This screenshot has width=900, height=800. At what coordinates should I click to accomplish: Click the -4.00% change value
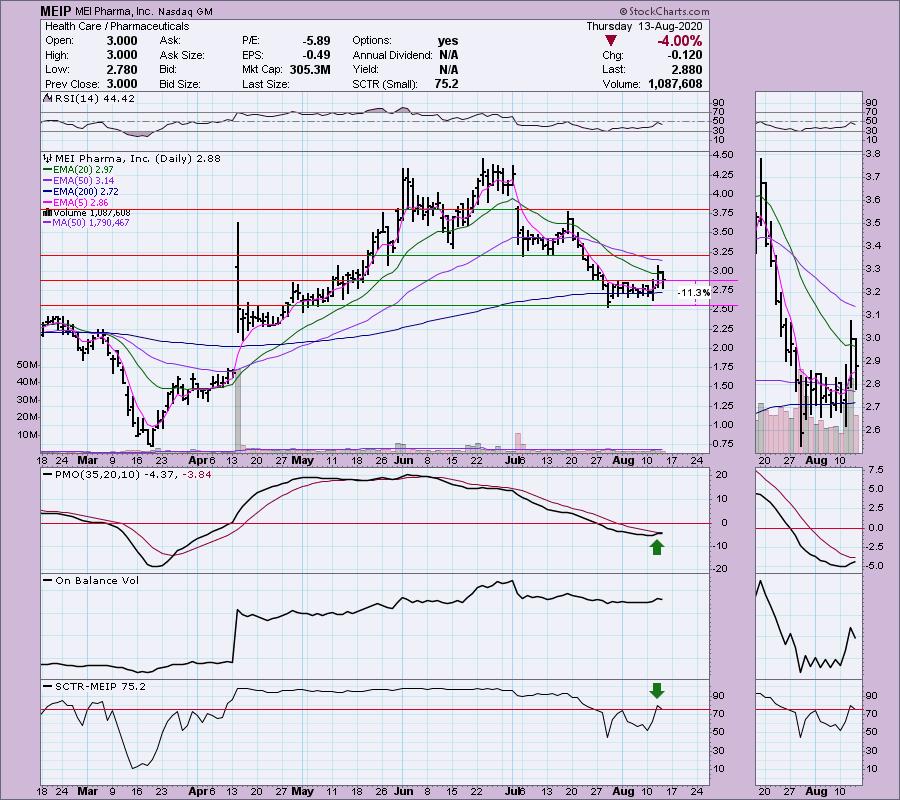tap(680, 41)
